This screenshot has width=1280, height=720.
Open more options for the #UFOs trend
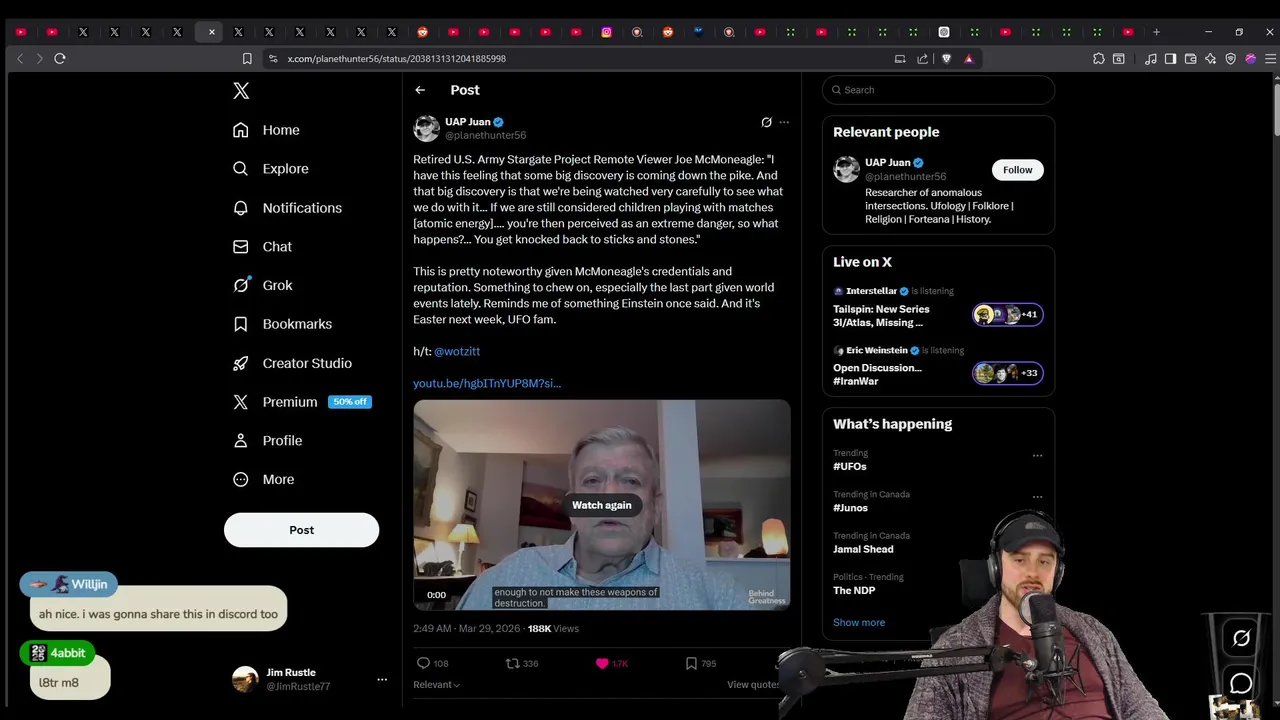tap(1037, 455)
